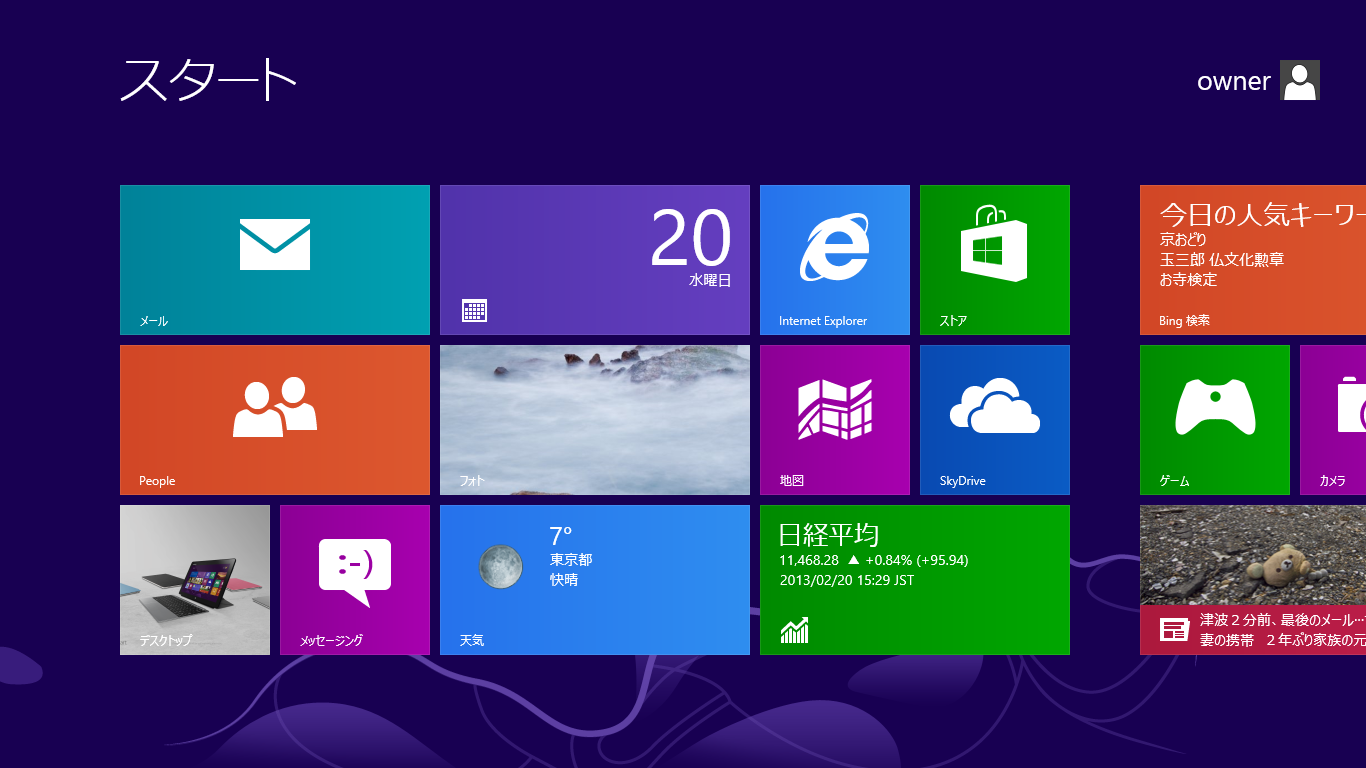Open the Maps (地図) tile
The height and width of the screenshot is (768, 1366).
[x=835, y=420]
